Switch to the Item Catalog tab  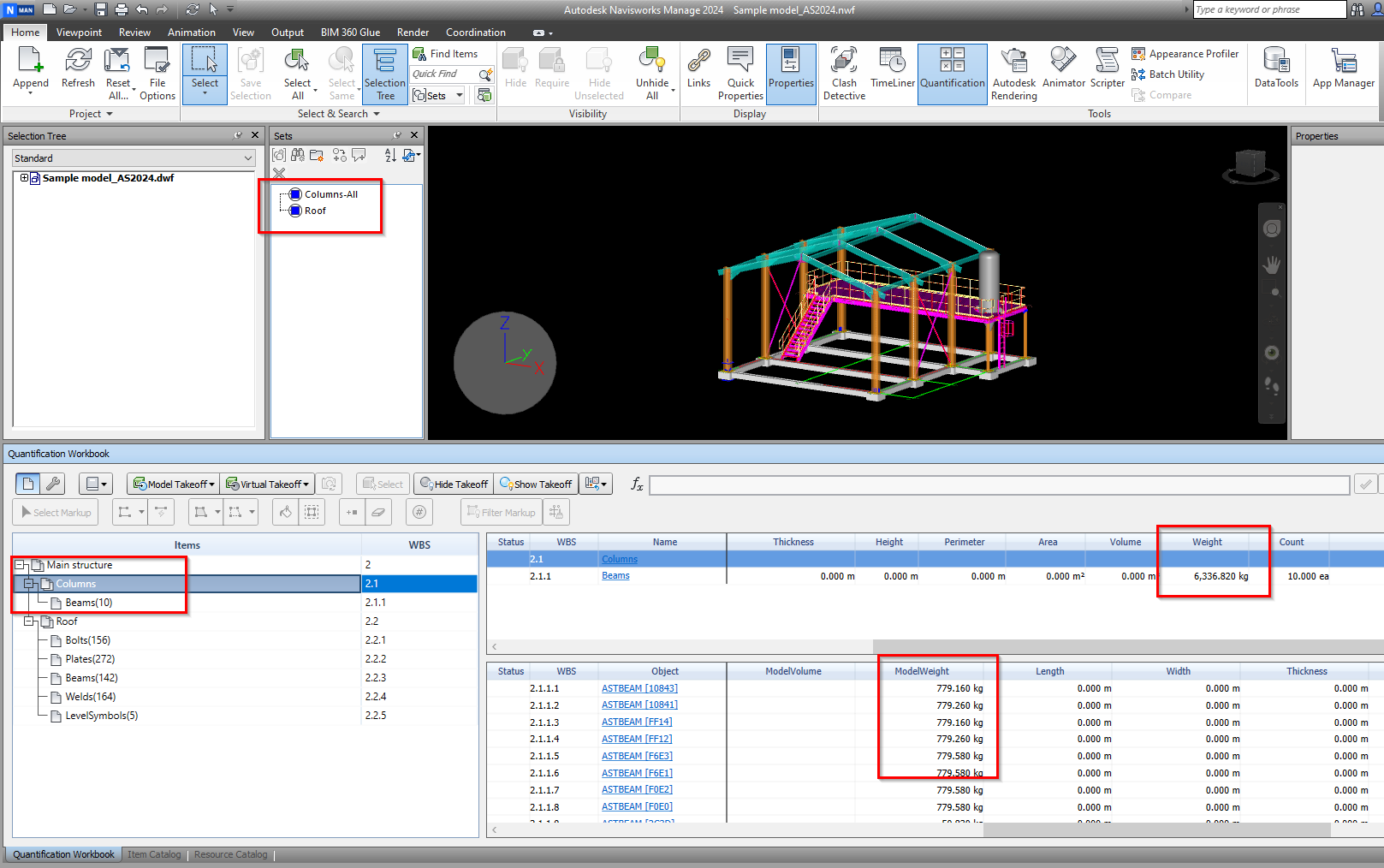point(154,853)
